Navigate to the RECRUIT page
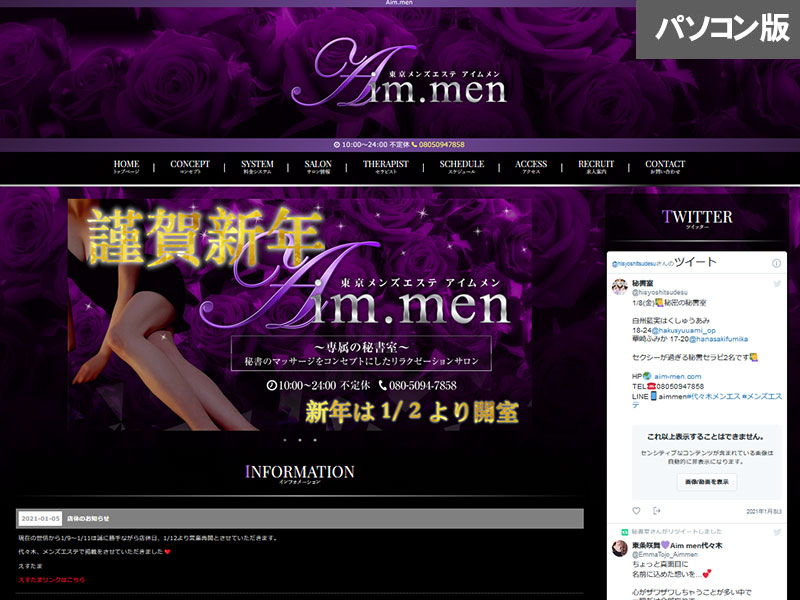The width and height of the screenshot is (800, 600). click(596, 167)
